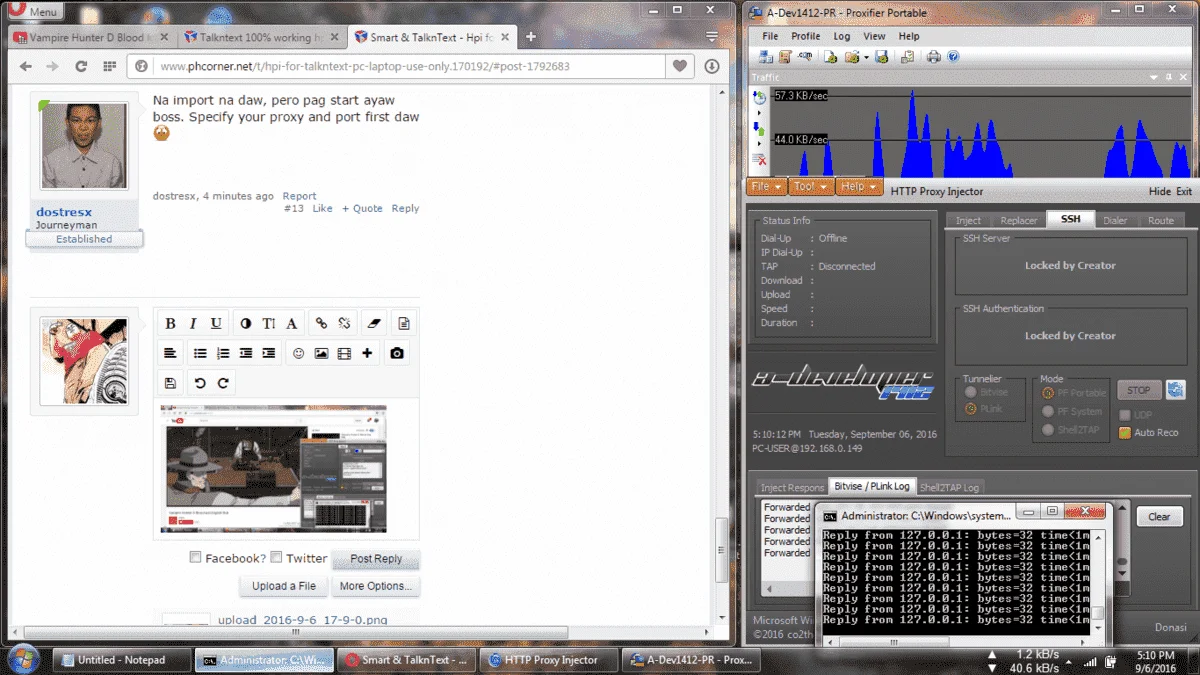Switch to Inject Respons log tab
The height and width of the screenshot is (675, 1200).
click(x=793, y=487)
